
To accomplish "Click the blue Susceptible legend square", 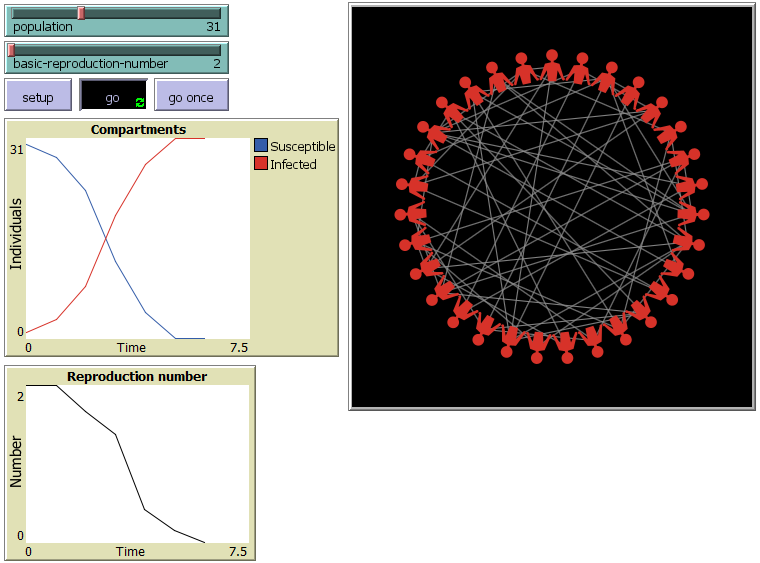I will [261, 146].
